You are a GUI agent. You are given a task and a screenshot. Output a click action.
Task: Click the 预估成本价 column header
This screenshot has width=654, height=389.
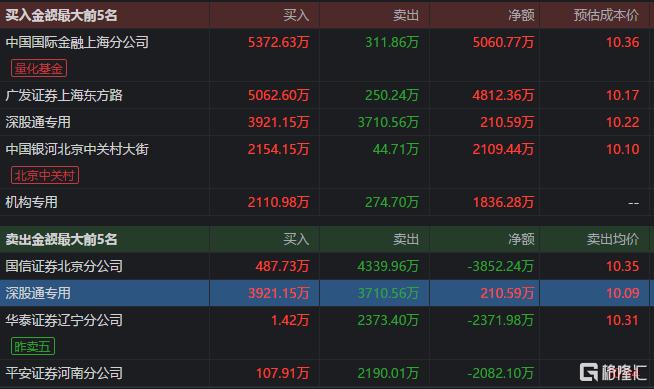click(x=606, y=15)
